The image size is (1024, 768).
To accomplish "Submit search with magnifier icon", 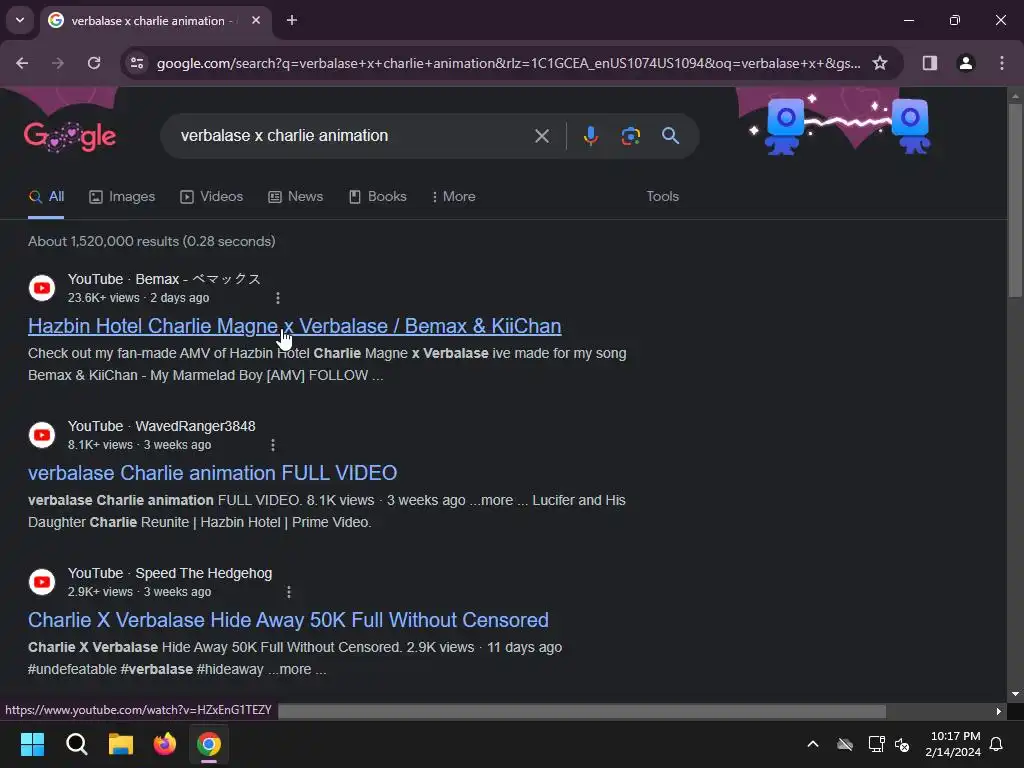I will (x=670, y=136).
